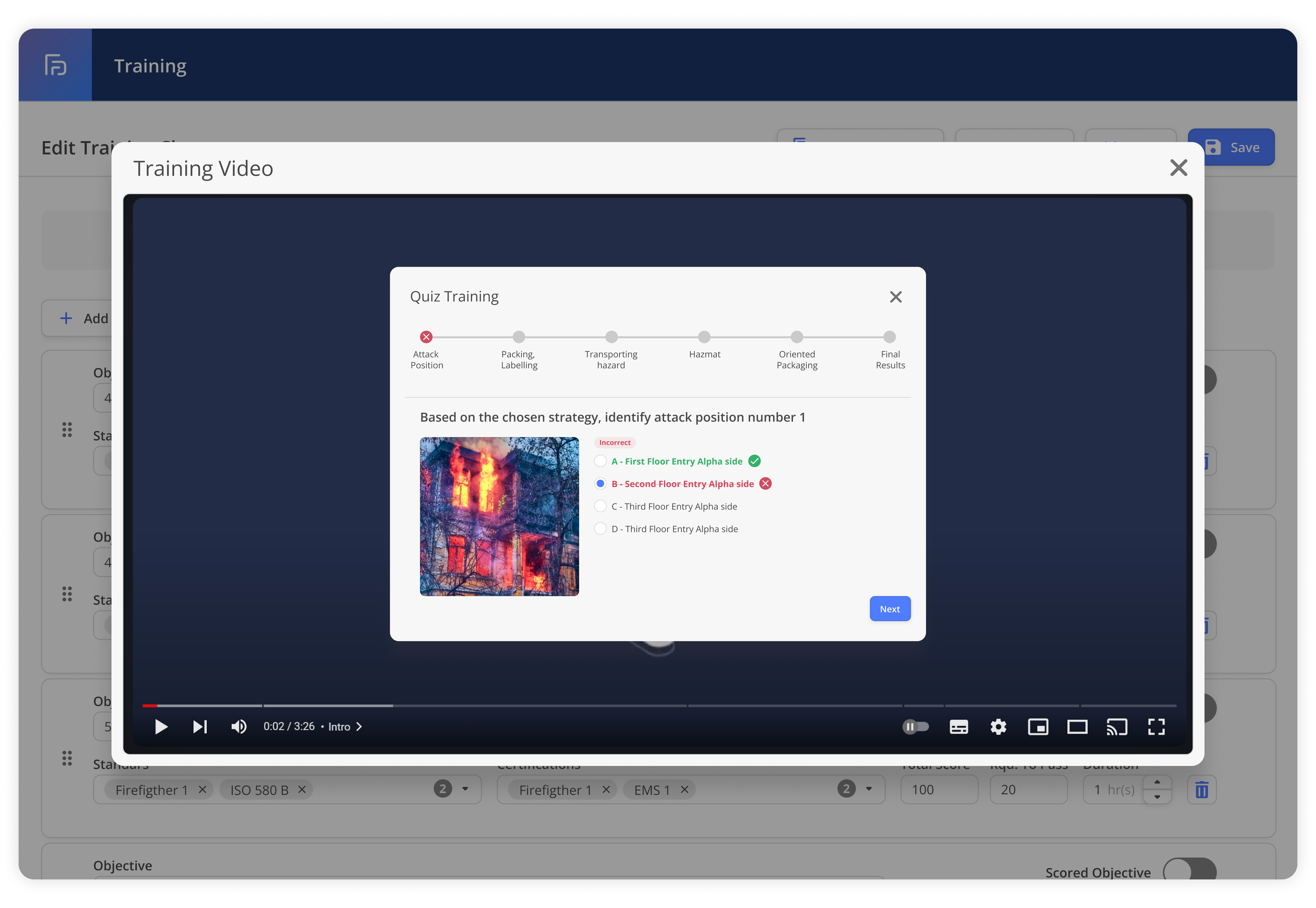Skip to next video chapter

click(x=200, y=726)
